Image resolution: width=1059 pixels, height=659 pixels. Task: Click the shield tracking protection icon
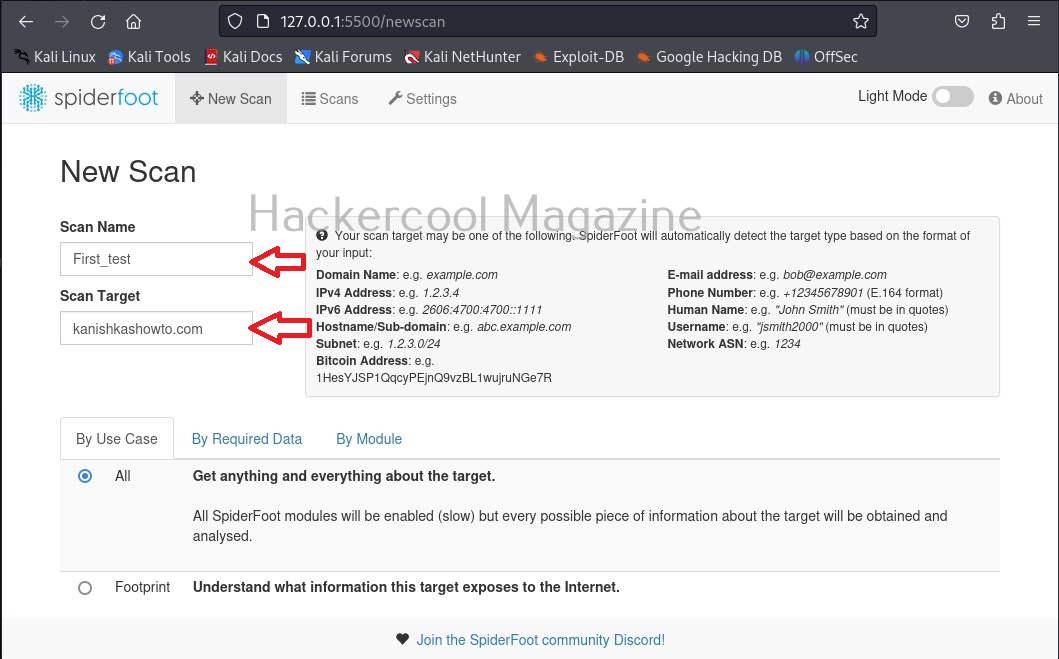(234, 22)
